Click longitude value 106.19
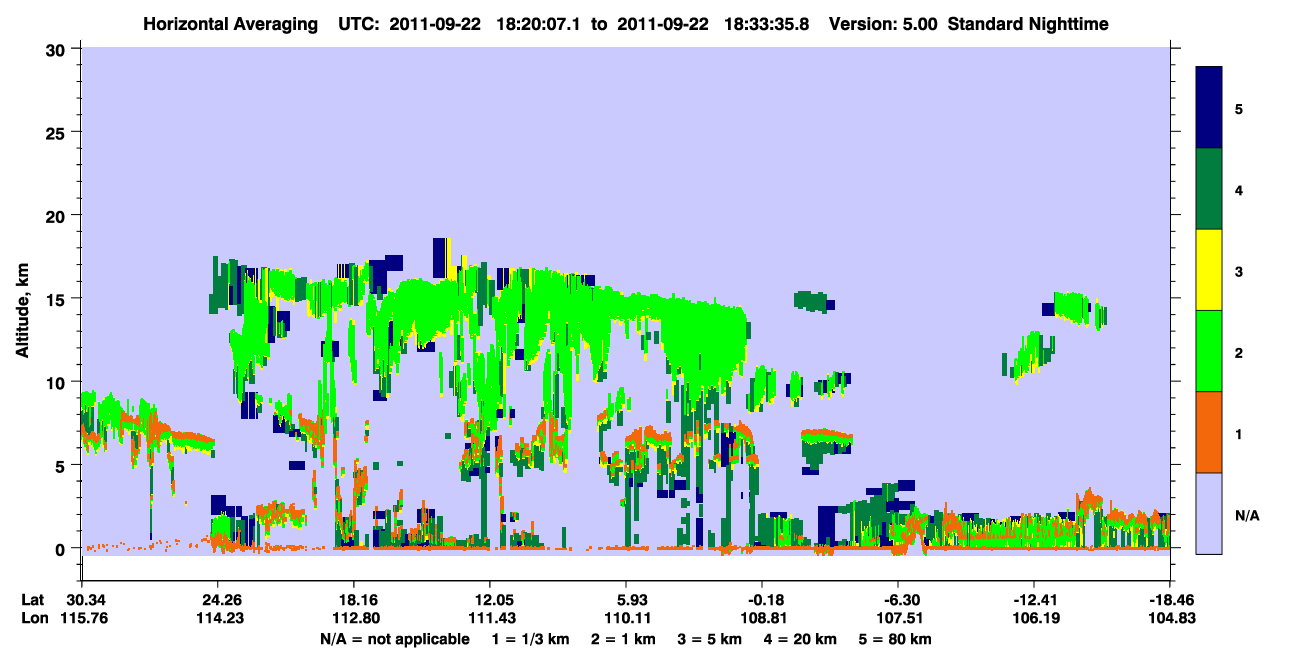Screen dimensions: 1300x667 pyautogui.click(x=1034, y=619)
